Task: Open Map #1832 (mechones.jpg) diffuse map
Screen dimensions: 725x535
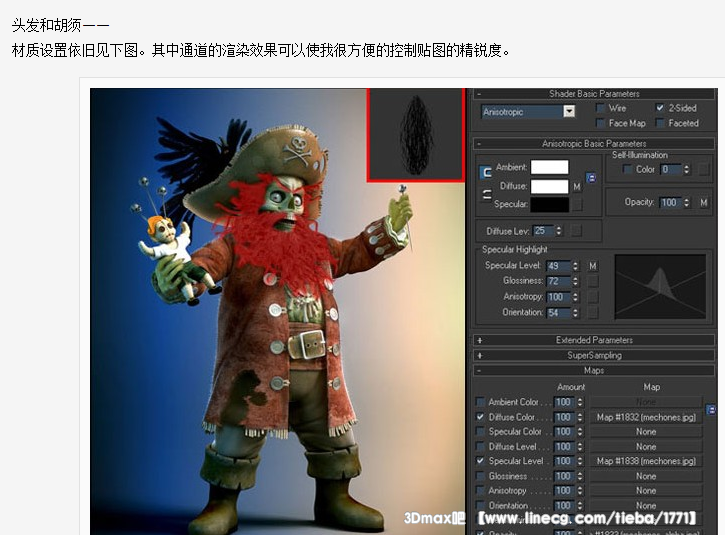Action: click(646, 417)
